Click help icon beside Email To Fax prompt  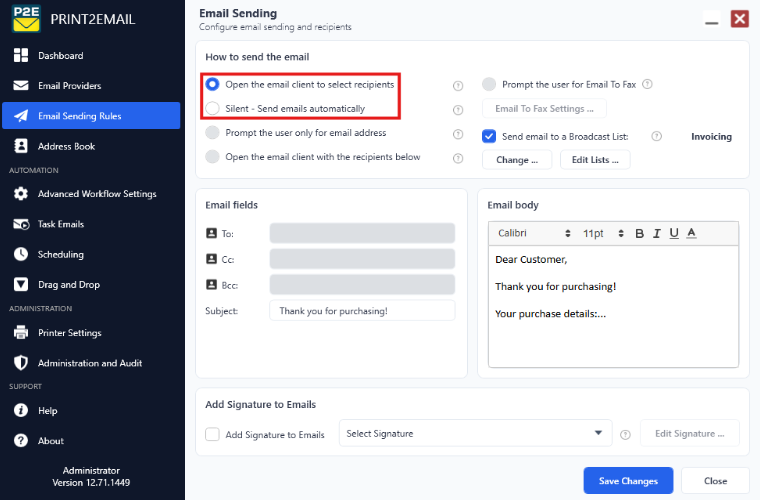click(x=647, y=84)
